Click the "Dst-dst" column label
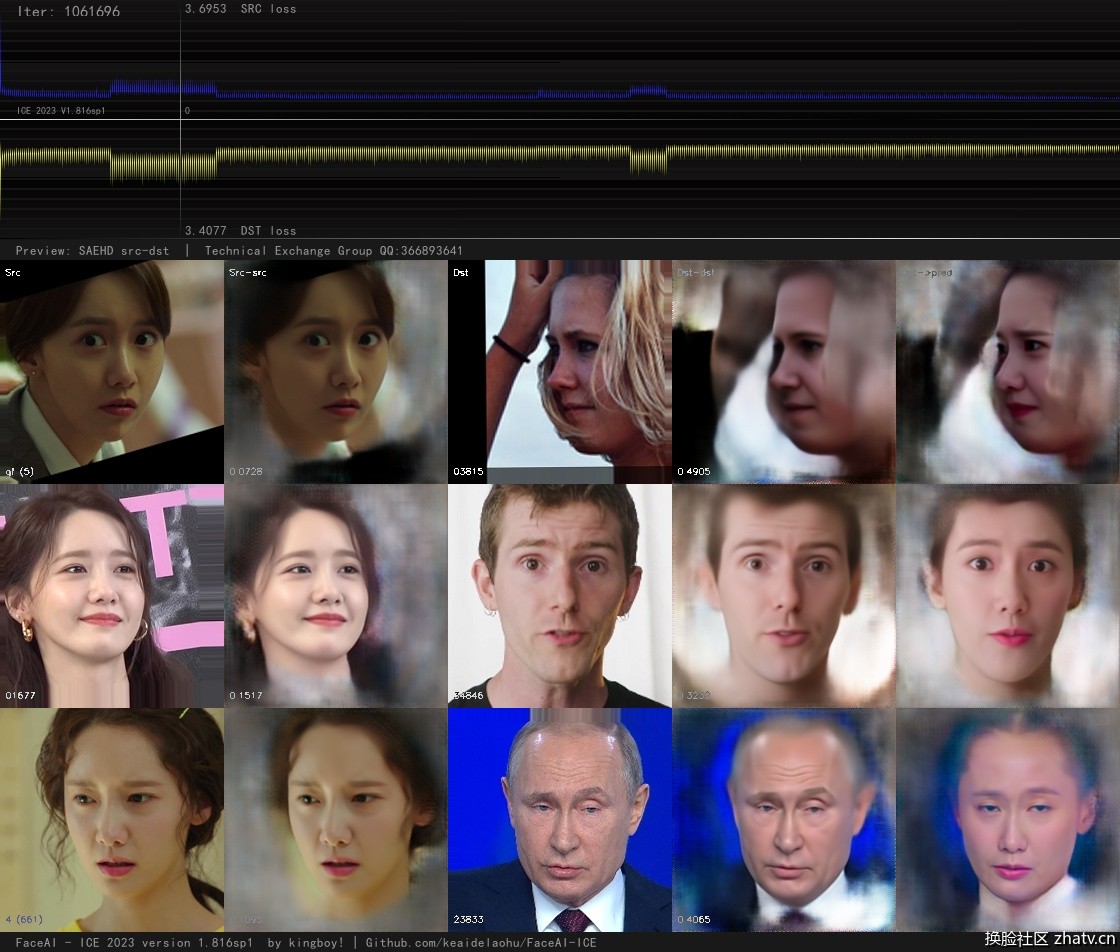This screenshot has height=952, width=1120. click(695, 272)
